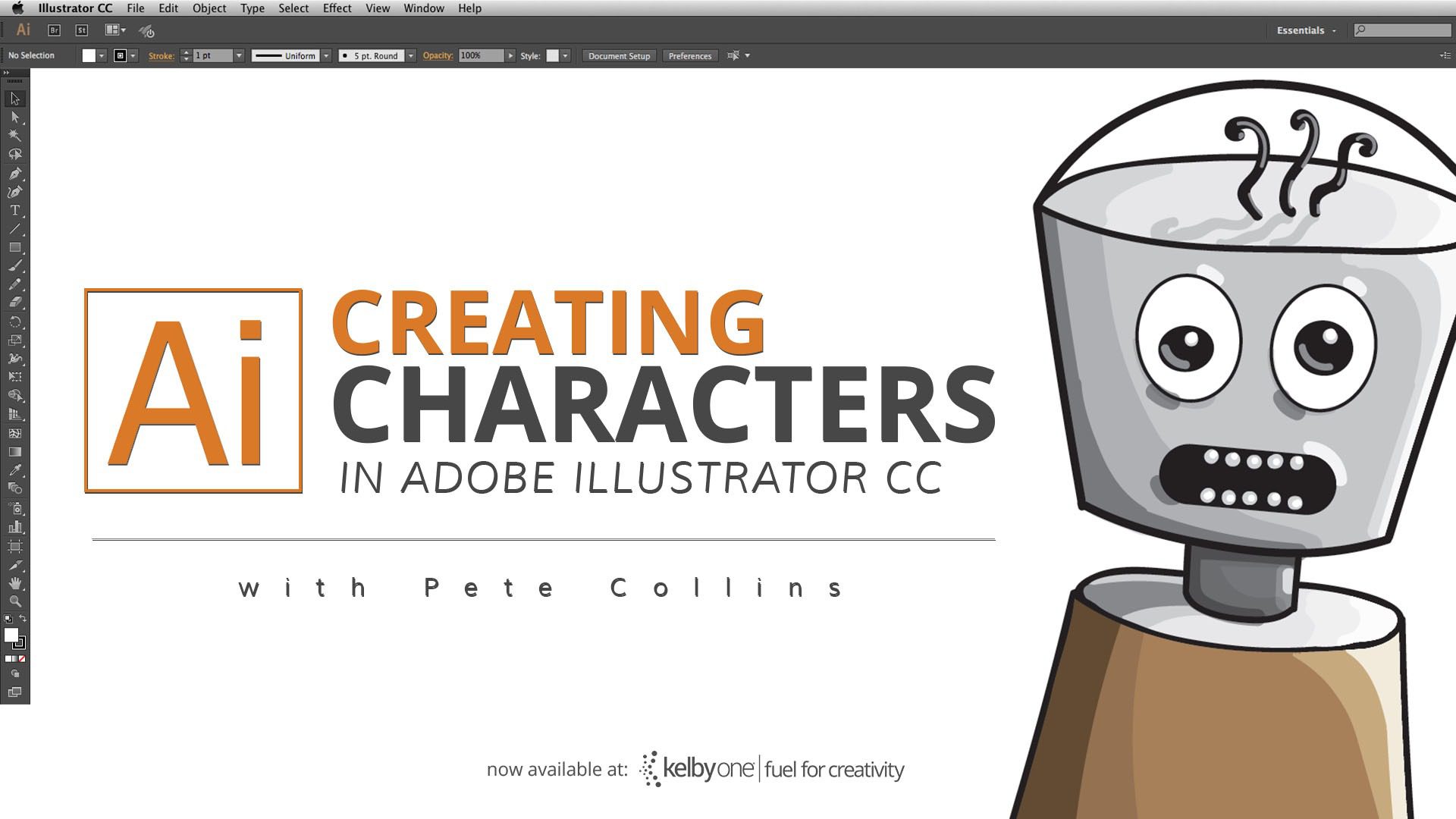The height and width of the screenshot is (819, 1456).
Task: Open Adobe Stock via St icon
Action: (81, 30)
